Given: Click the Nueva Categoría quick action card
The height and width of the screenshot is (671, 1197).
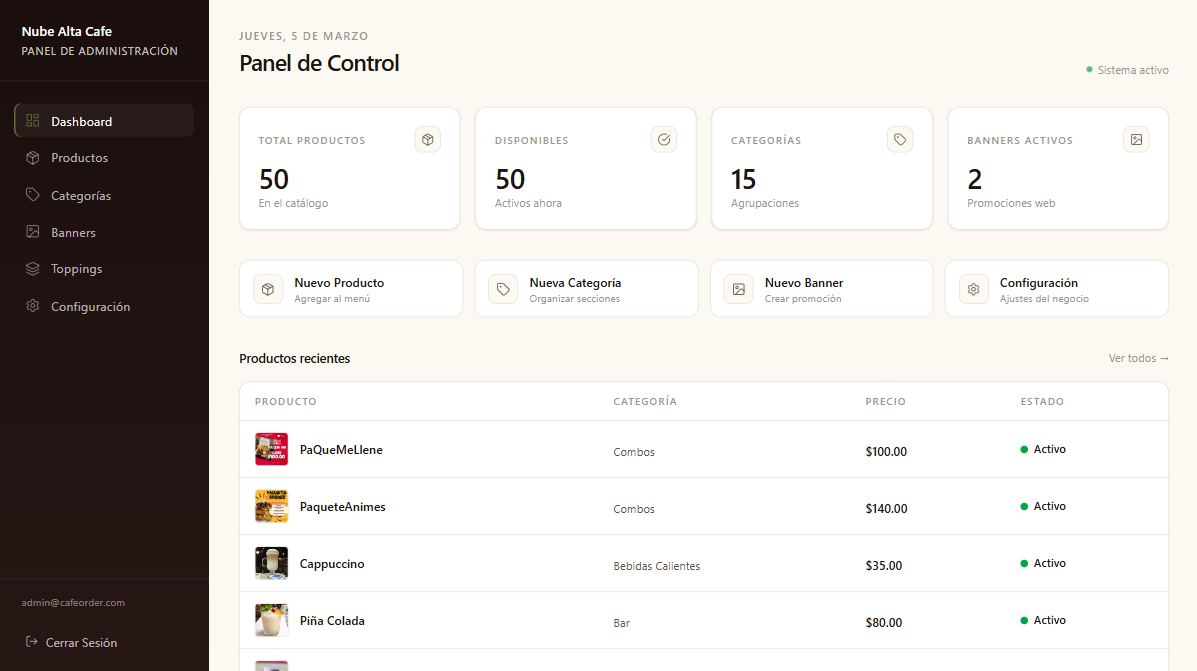Looking at the screenshot, I should [x=586, y=289].
